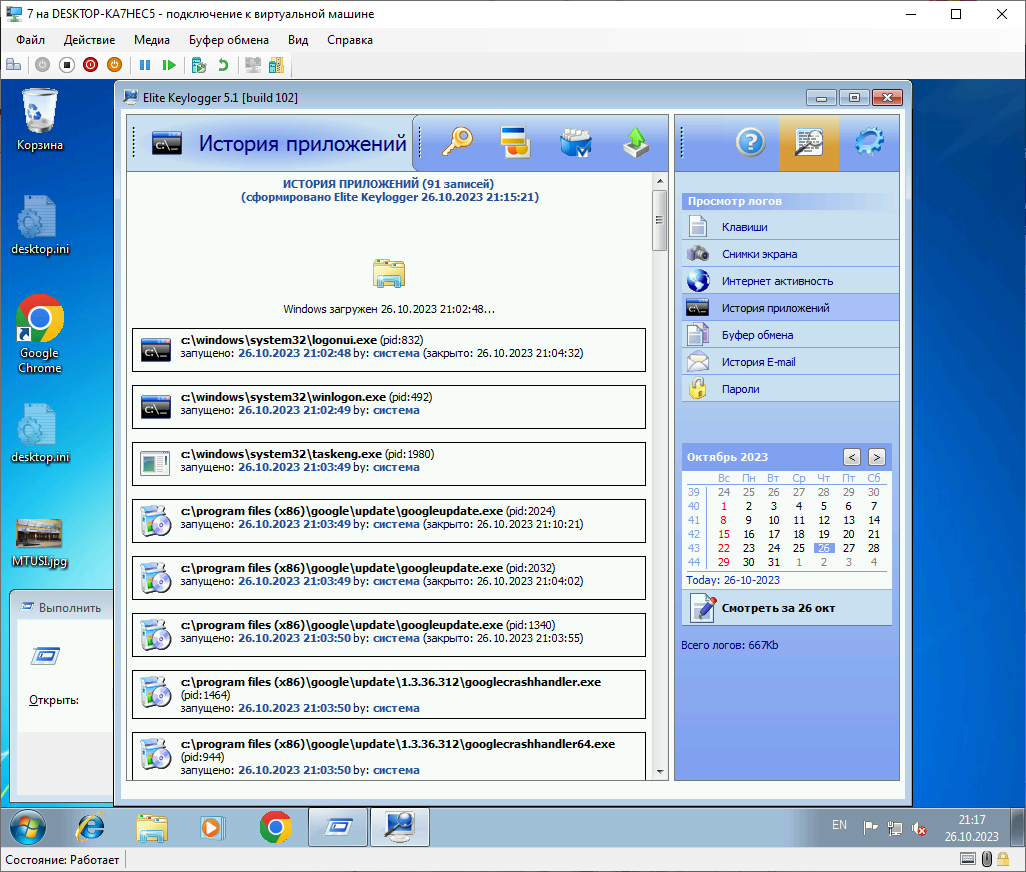Open the help question mark icon
The height and width of the screenshot is (872, 1026).
[750, 142]
